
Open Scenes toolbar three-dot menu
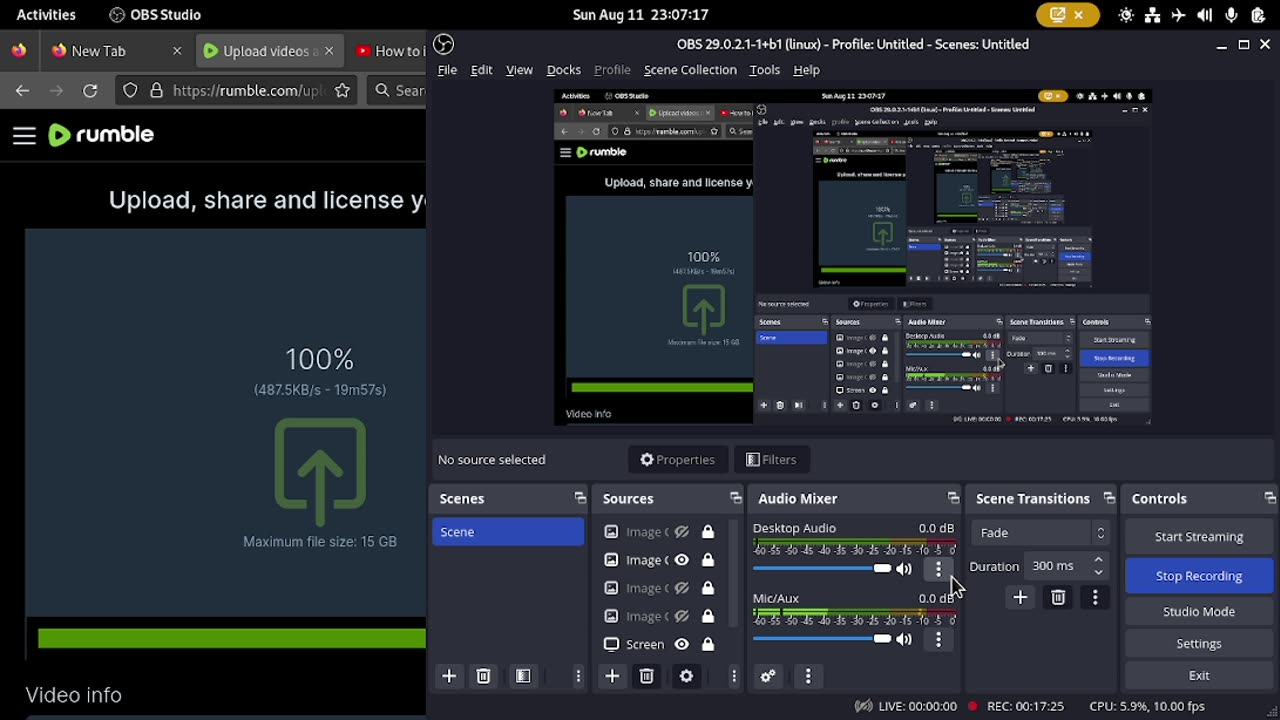click(578, 676)
